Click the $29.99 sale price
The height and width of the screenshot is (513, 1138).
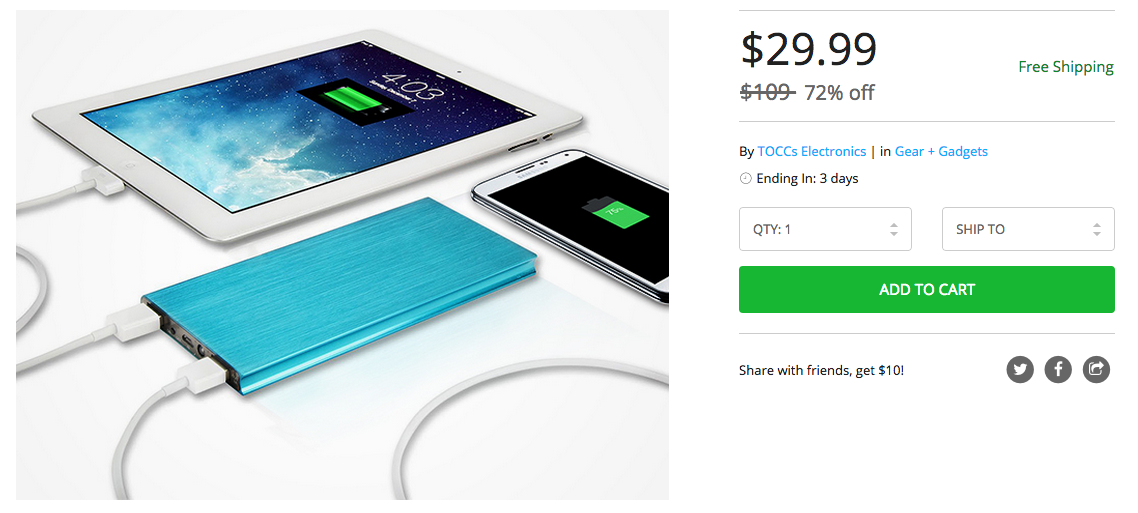click(x=809, y=49)
